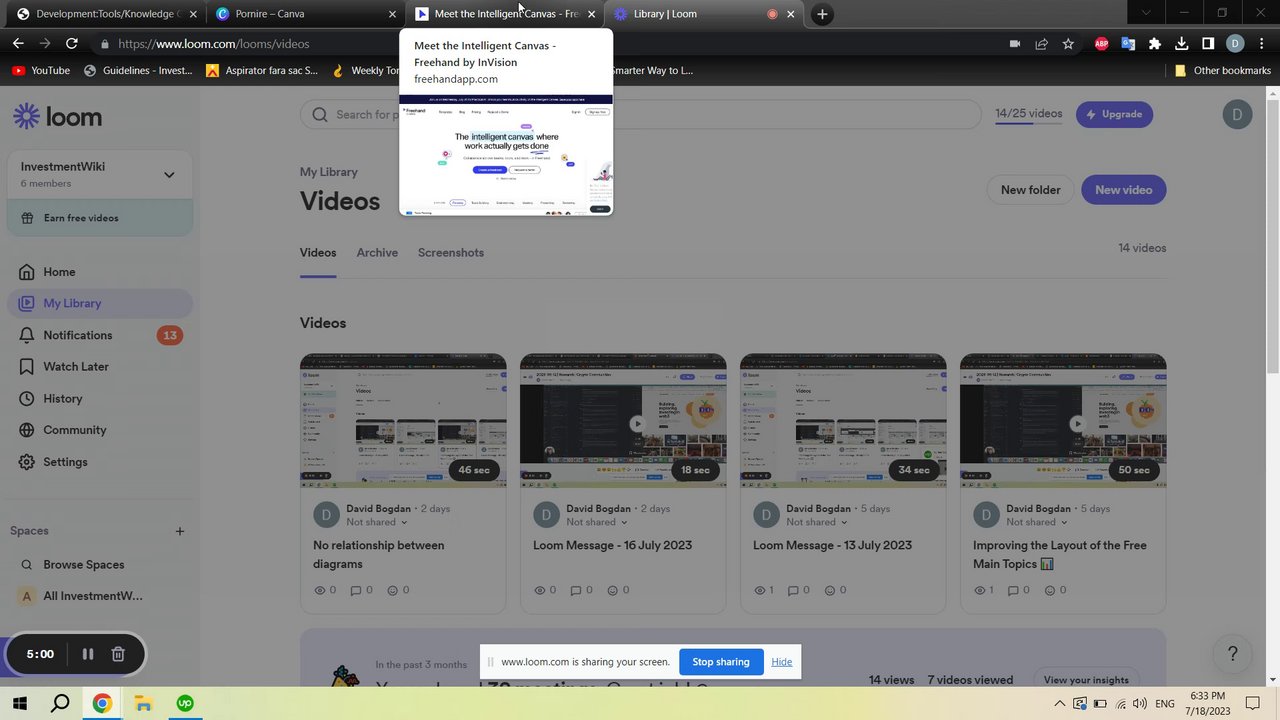Open the 46 sec video thumbnail
Screen dimensions: 1280x720
pos(403,420)
